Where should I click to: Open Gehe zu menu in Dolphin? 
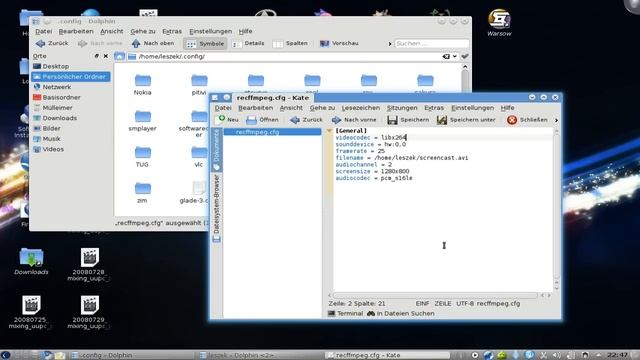click(143, 31)
